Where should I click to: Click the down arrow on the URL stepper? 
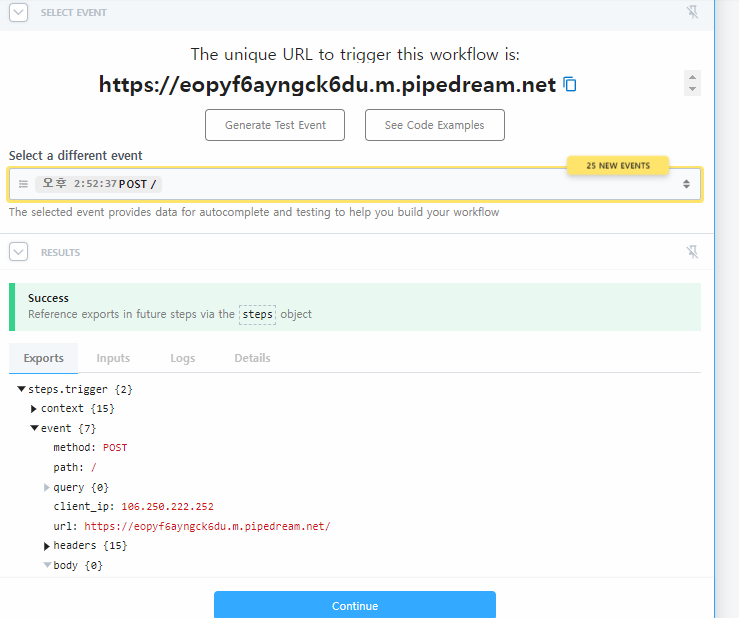[692, 89]
